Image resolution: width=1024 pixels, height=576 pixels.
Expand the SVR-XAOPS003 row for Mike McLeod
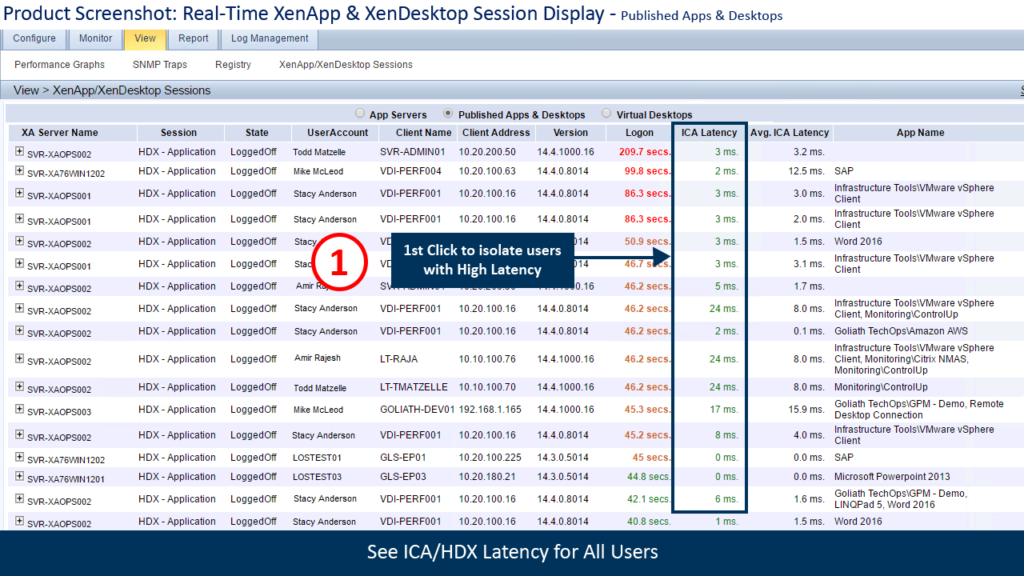19,410
